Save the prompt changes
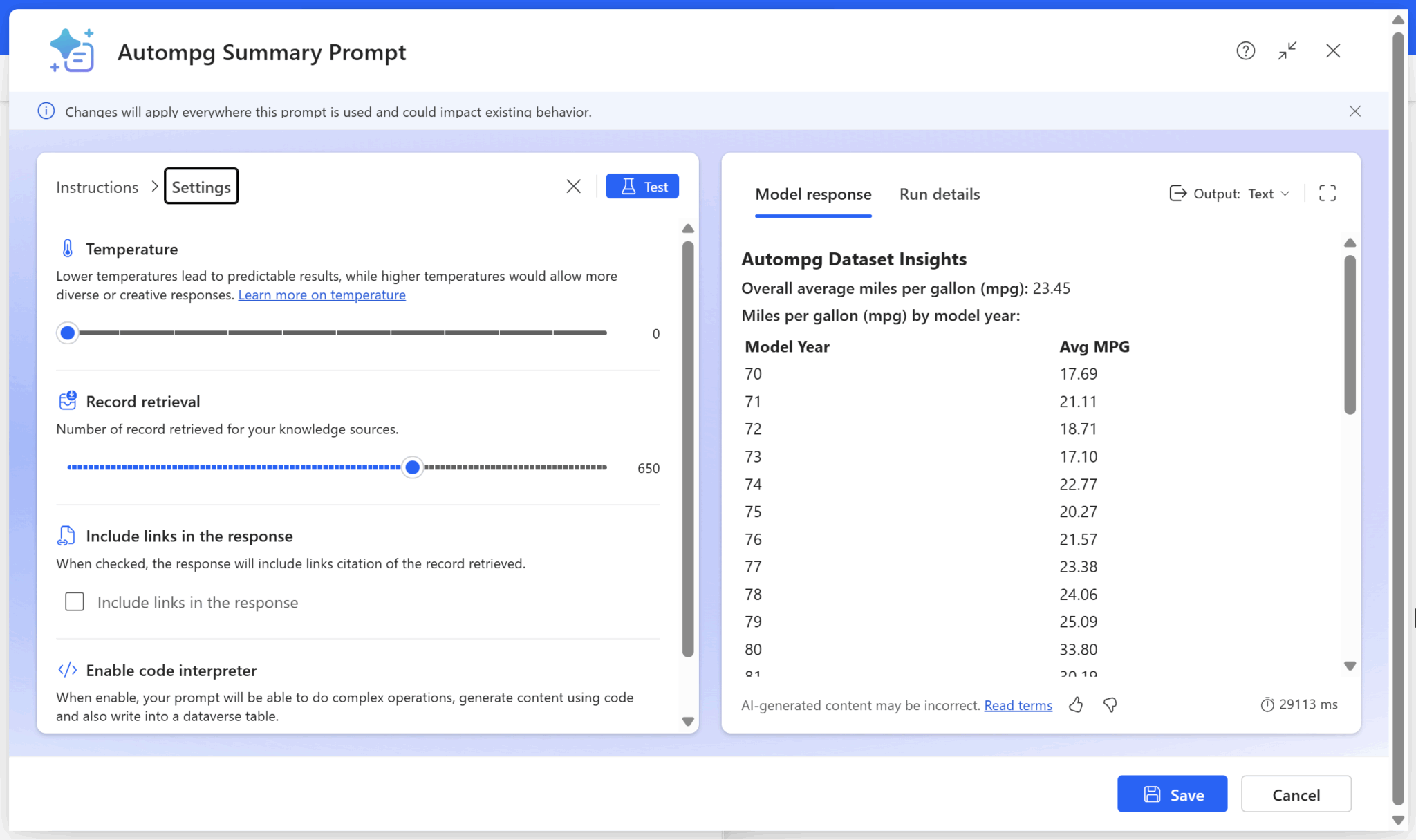This screenshot has width=1416, height=840. [1172, 794]
